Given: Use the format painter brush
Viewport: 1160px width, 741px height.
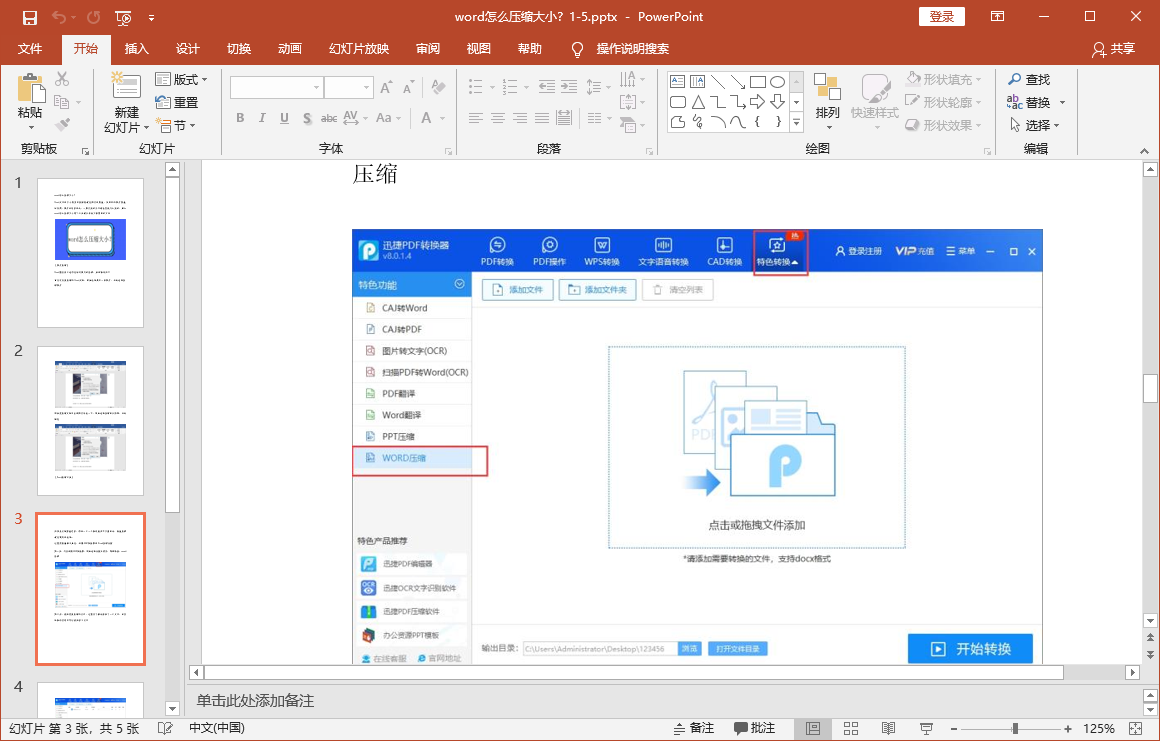Looking at the screenshot, I should click(62, 124).
